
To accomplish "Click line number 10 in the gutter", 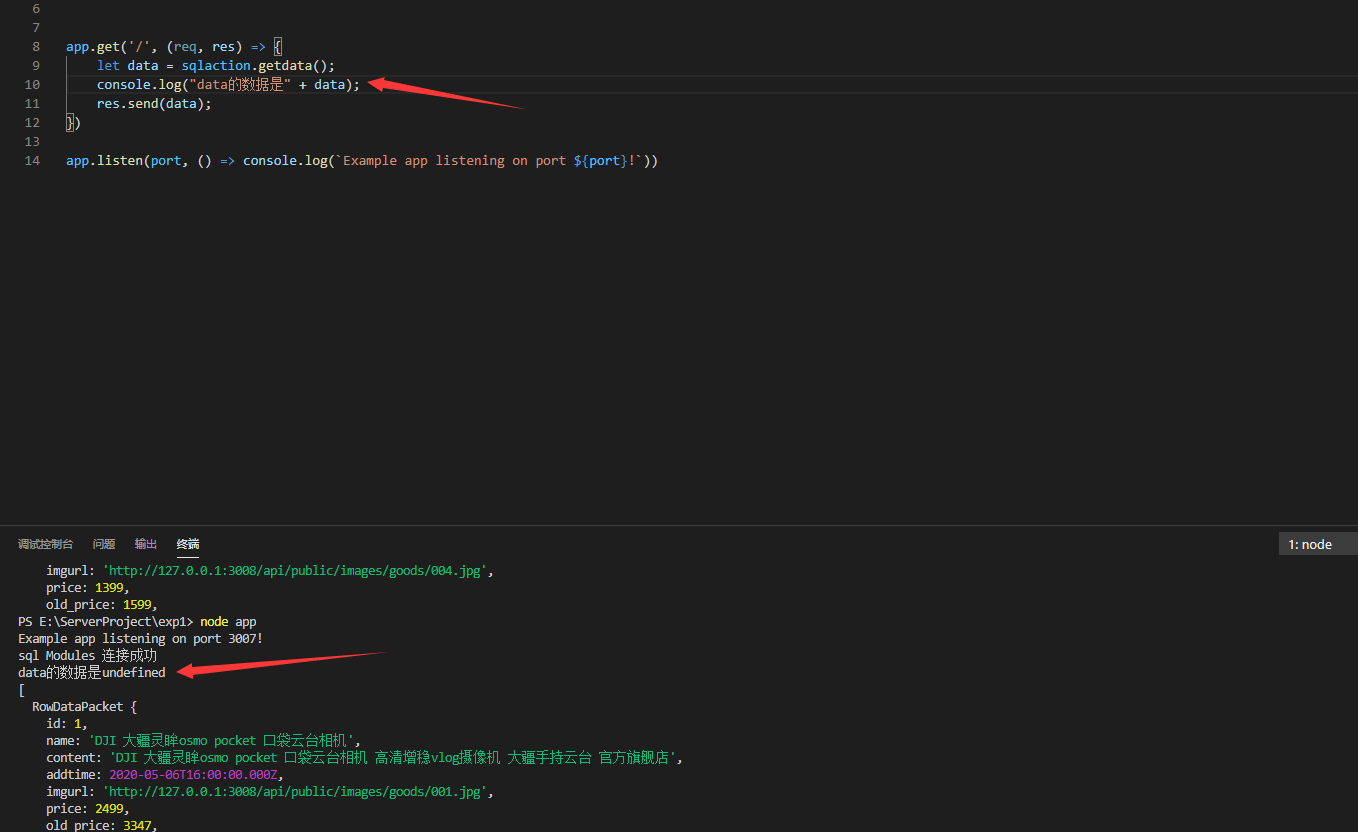I will coord(32,85).
